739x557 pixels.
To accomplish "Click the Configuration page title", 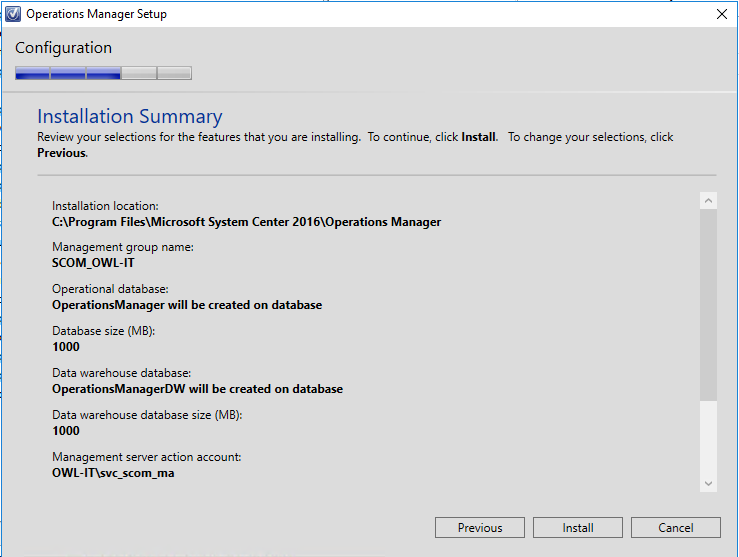I will point(64,48).
